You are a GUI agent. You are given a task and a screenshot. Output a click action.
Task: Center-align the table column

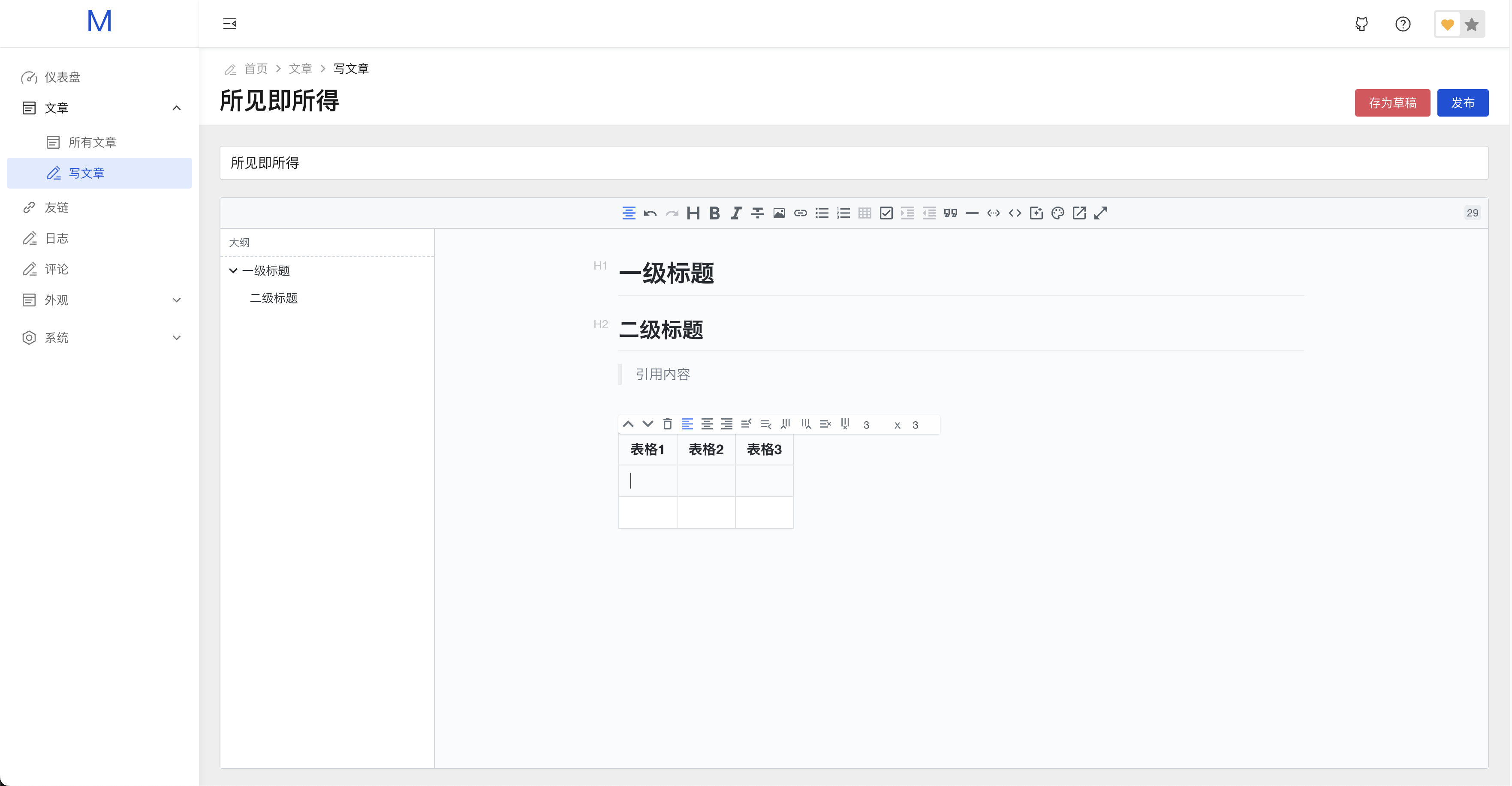(x=707, y=424)
